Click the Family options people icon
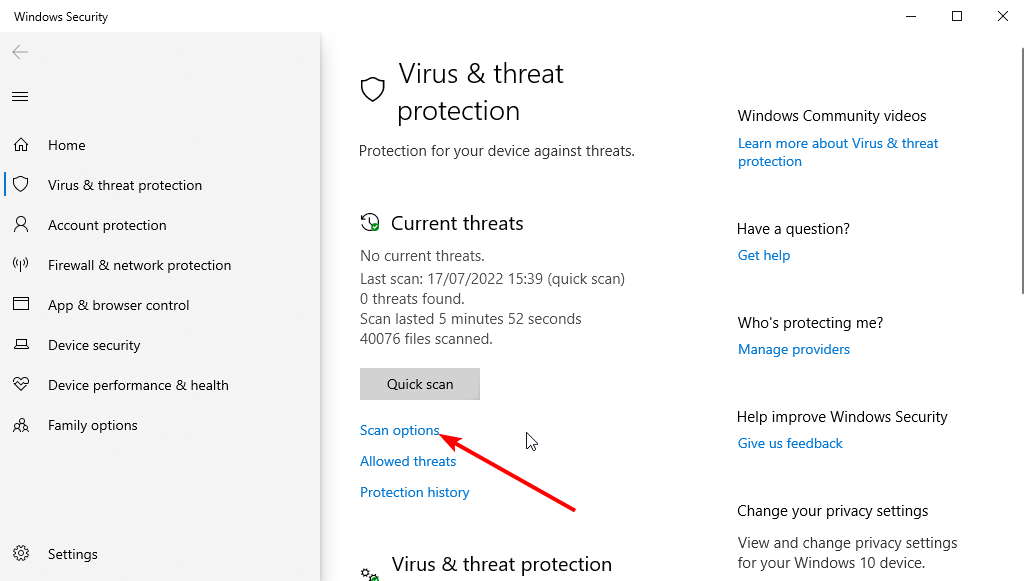The height and width of the screenshot is (581, 1026). pyautogui.click(x=21, y=425)
